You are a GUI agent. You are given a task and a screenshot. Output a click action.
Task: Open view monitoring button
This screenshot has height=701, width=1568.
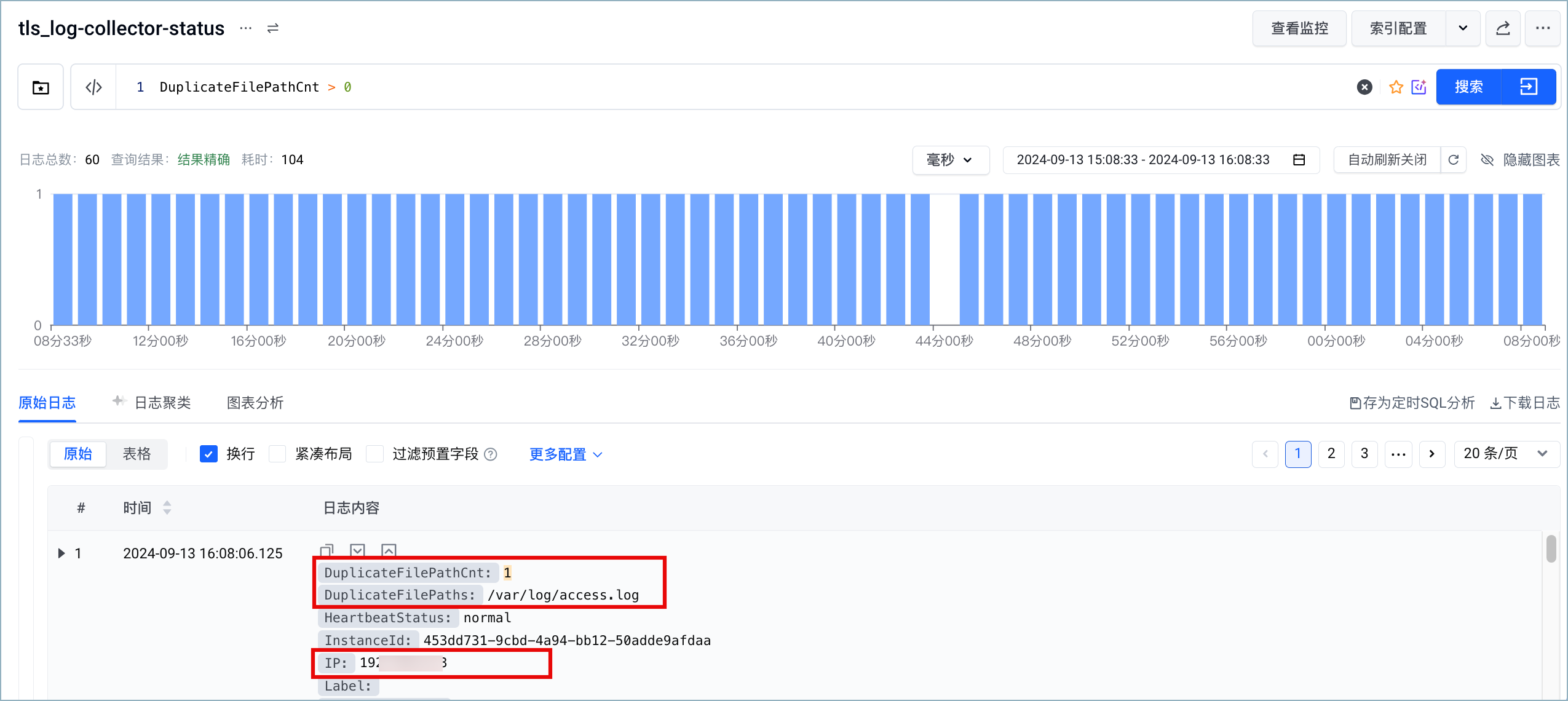[1299, 28]
